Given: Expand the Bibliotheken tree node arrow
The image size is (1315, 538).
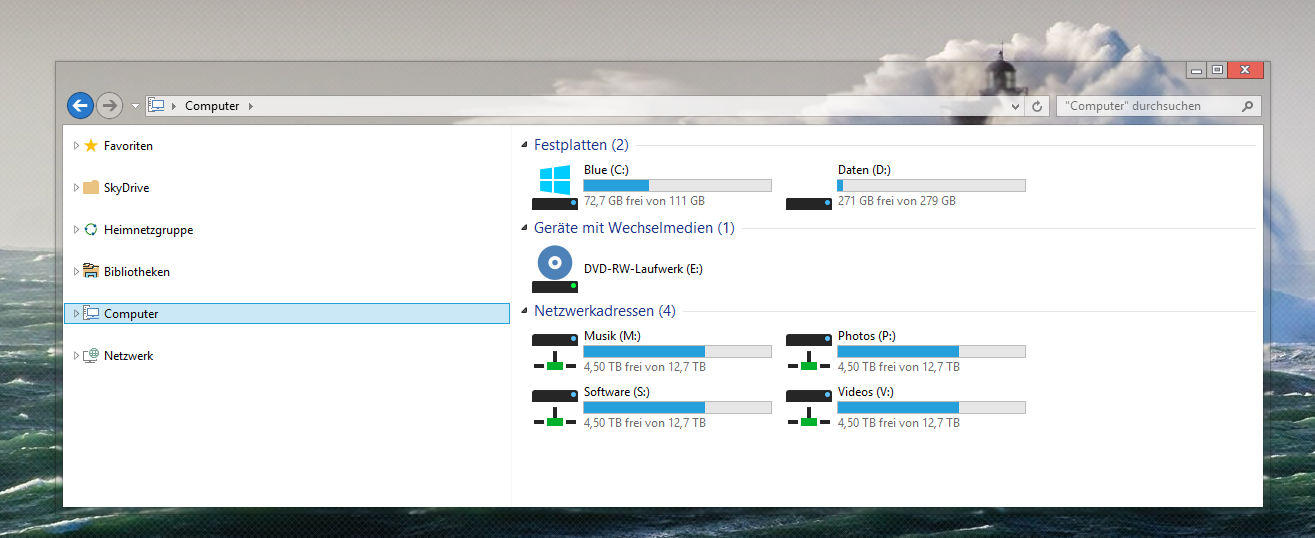Looking at the screenshot, I should pyautogui.click(x=76, y=272).
